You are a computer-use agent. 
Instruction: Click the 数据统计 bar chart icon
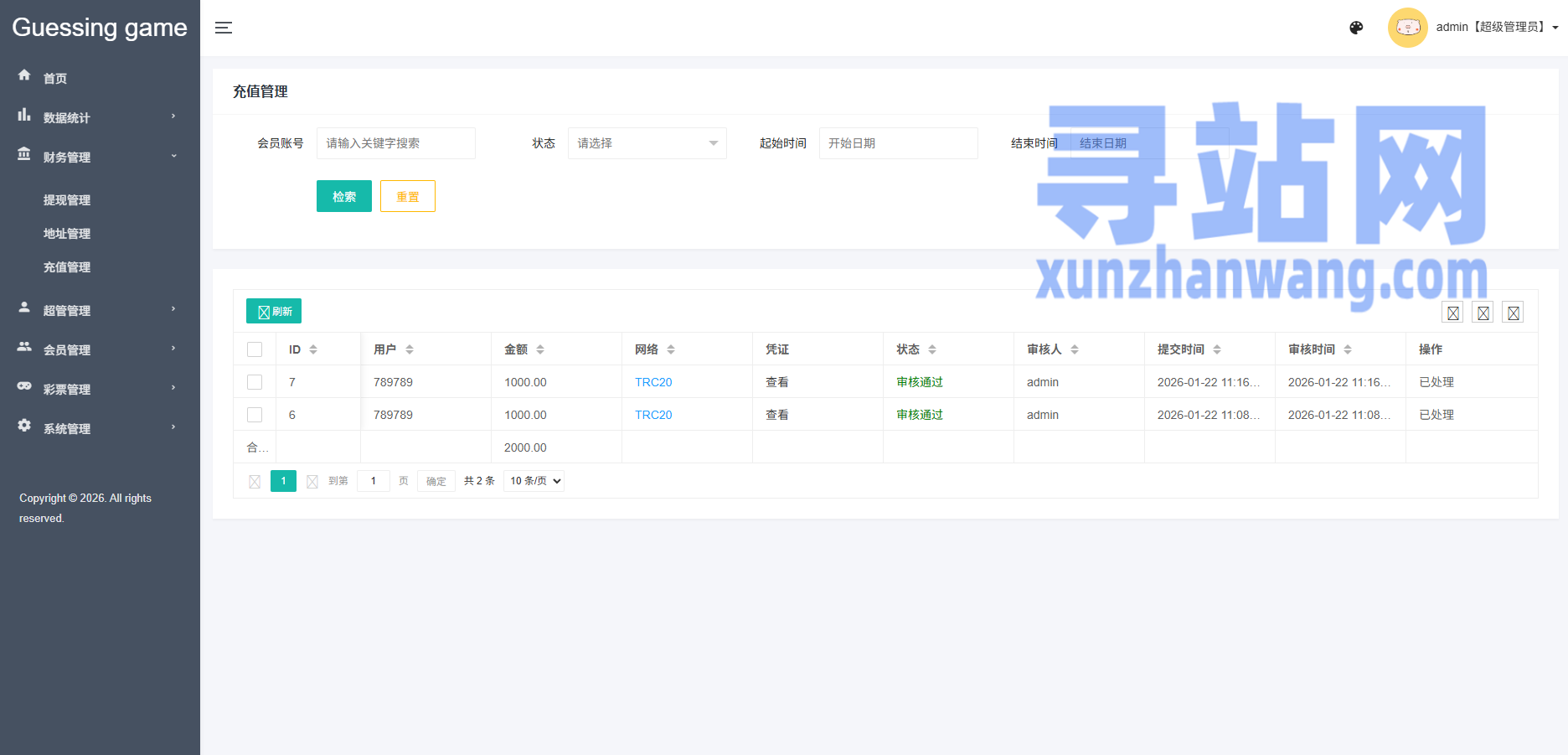pyautogui.click(x=24, y=116)
